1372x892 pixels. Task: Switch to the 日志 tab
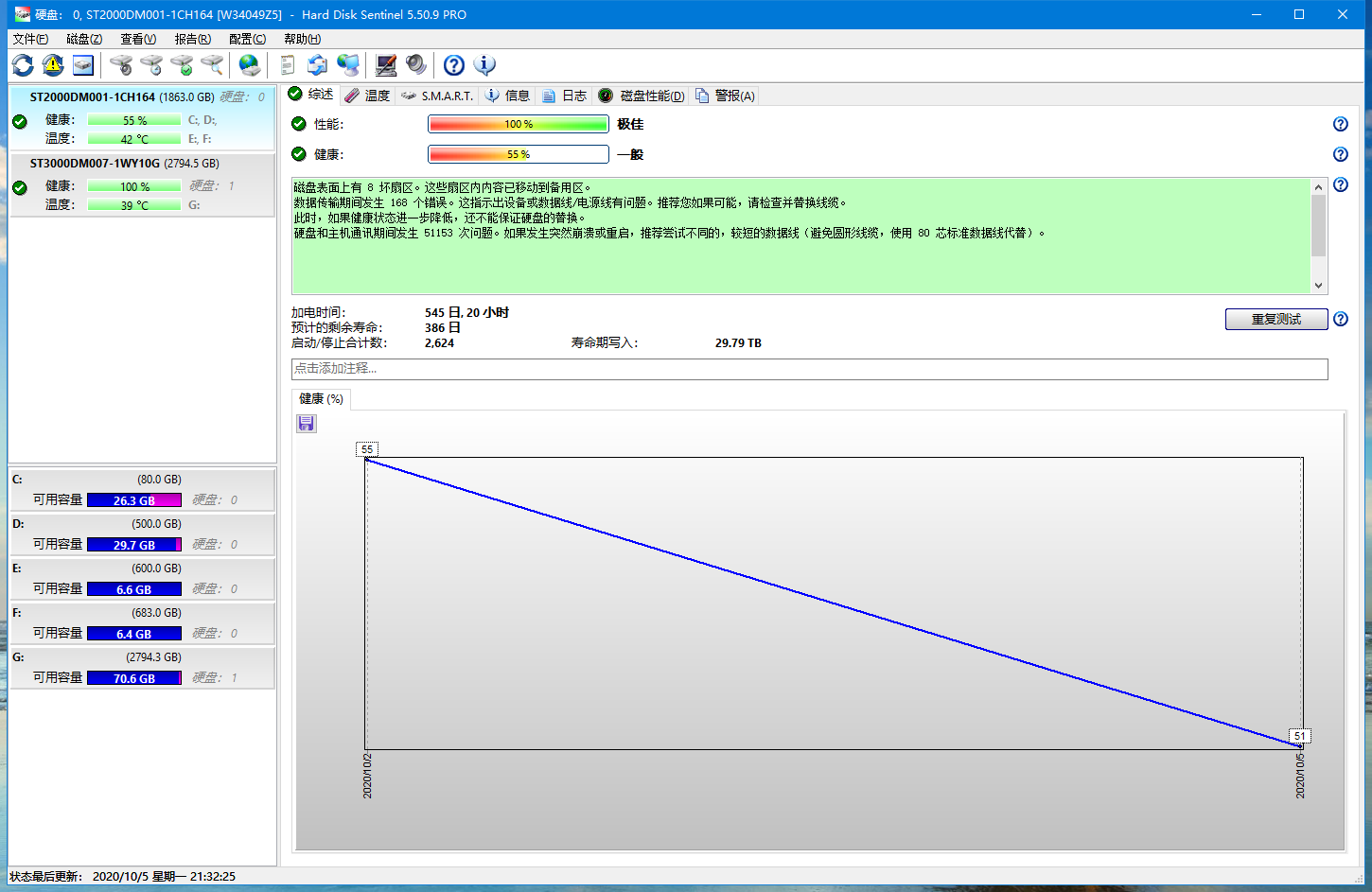click(564, 96)
